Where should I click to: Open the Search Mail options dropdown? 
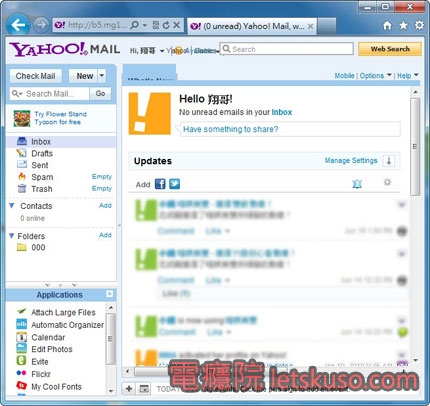click(17, 94)
